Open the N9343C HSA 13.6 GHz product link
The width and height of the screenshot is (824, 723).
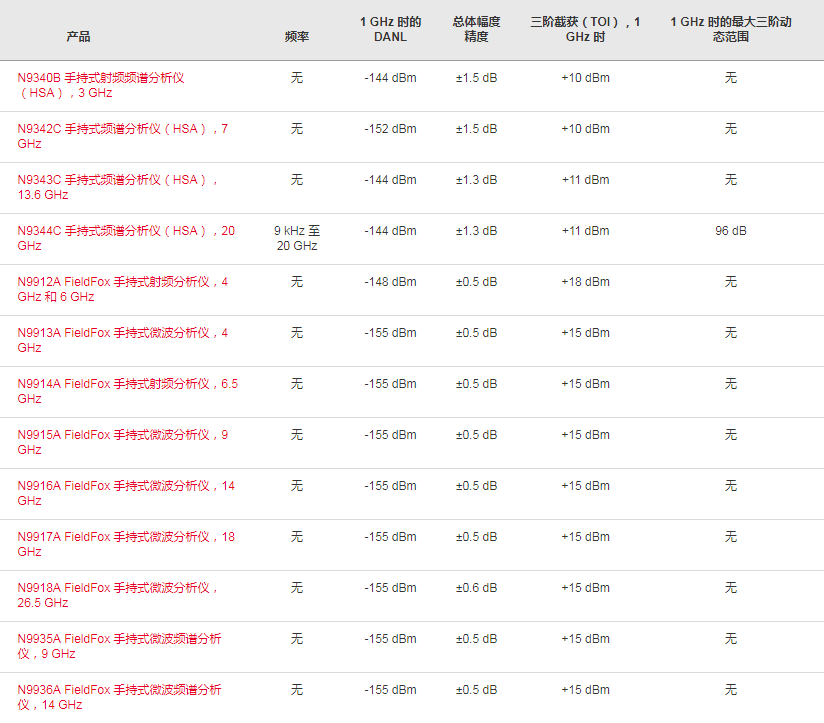(118, 187)
